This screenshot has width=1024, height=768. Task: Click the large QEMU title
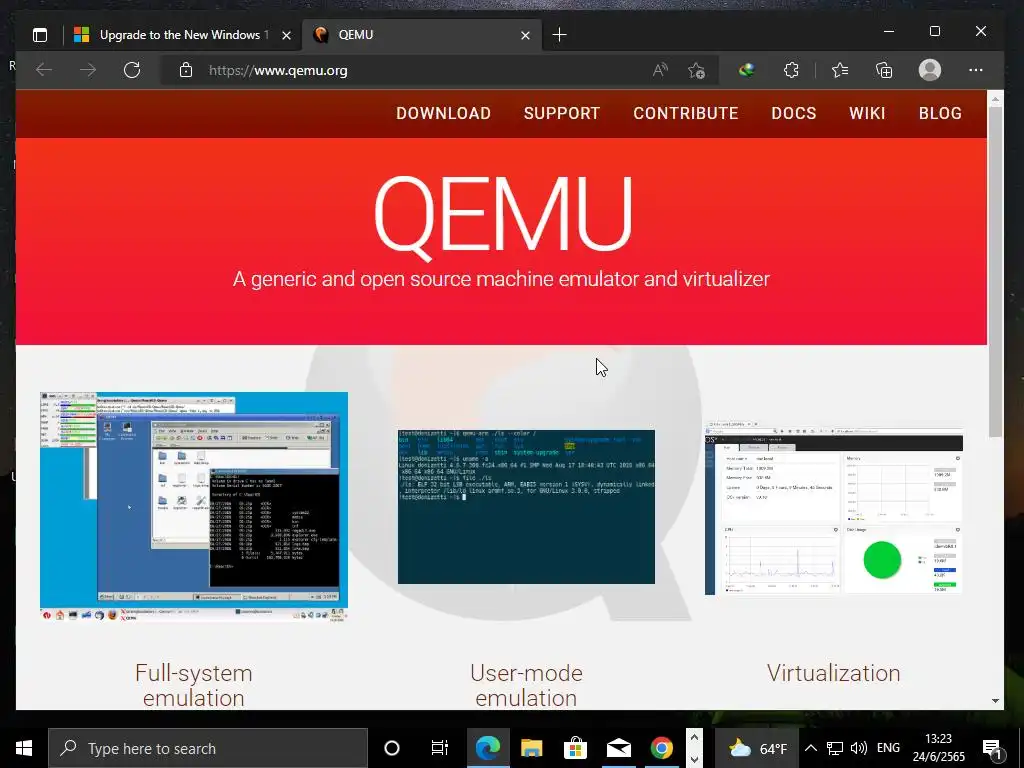click(503, 216)
